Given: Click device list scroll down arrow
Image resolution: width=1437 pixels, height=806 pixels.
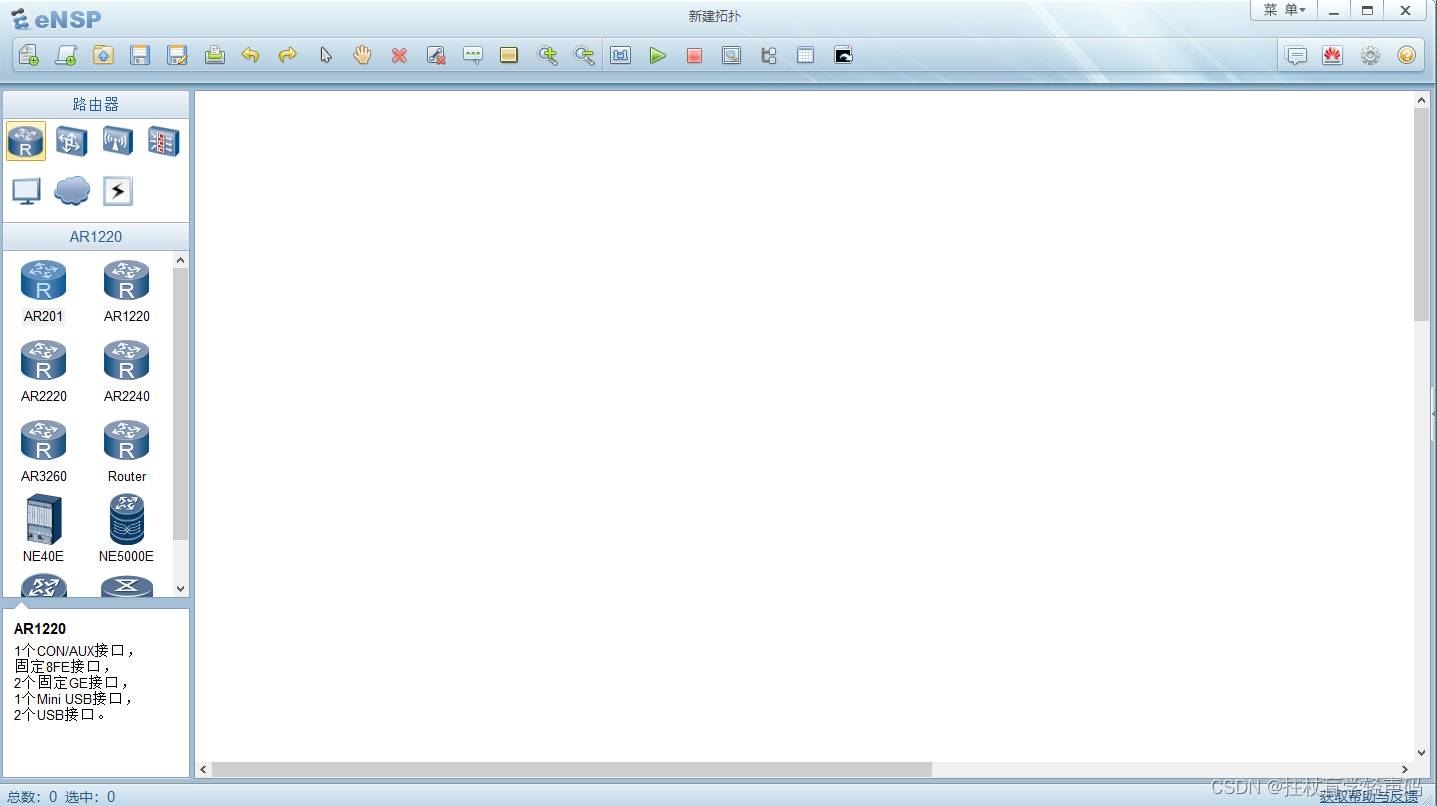Looking at the screenshot, I should 181,589.
